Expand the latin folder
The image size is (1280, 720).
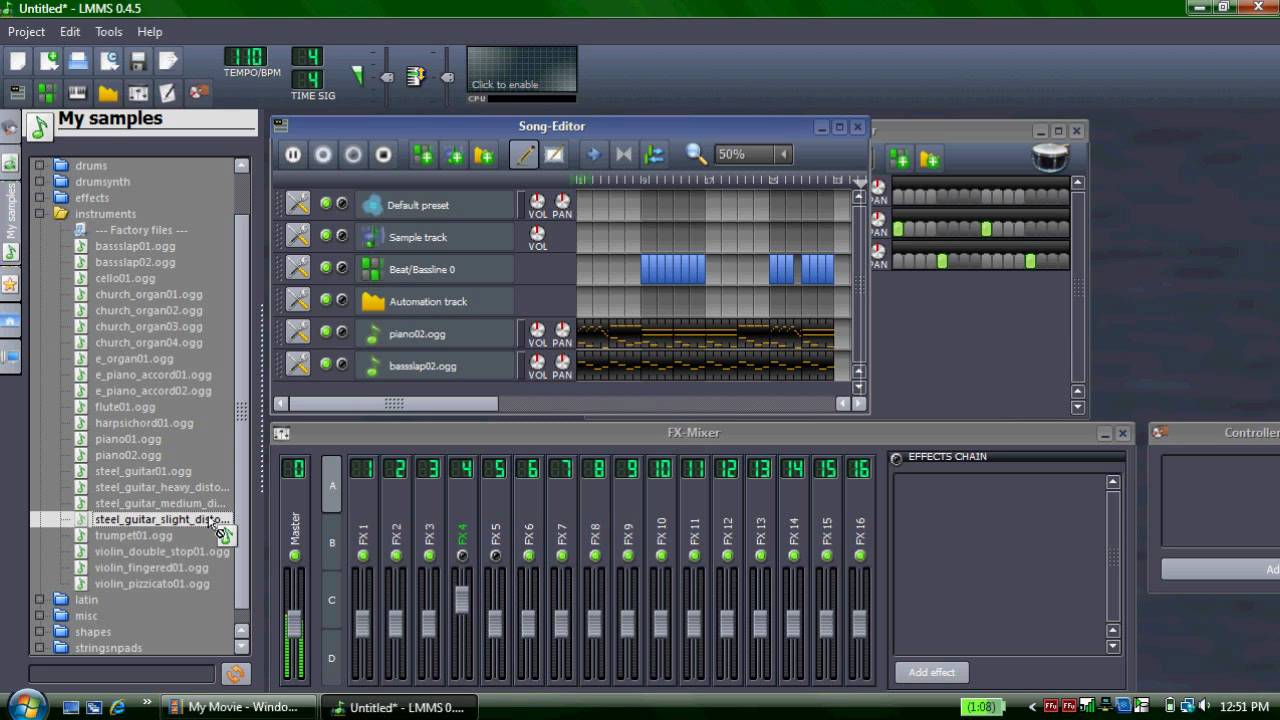click(40, 600)
